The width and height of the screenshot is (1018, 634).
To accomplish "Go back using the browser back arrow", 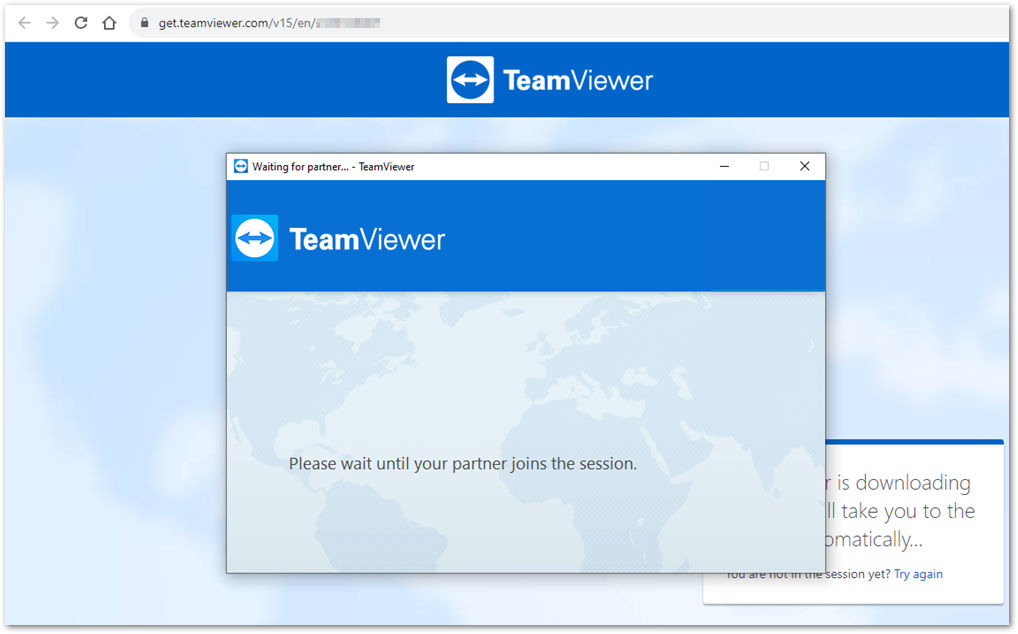I will 24,23.
